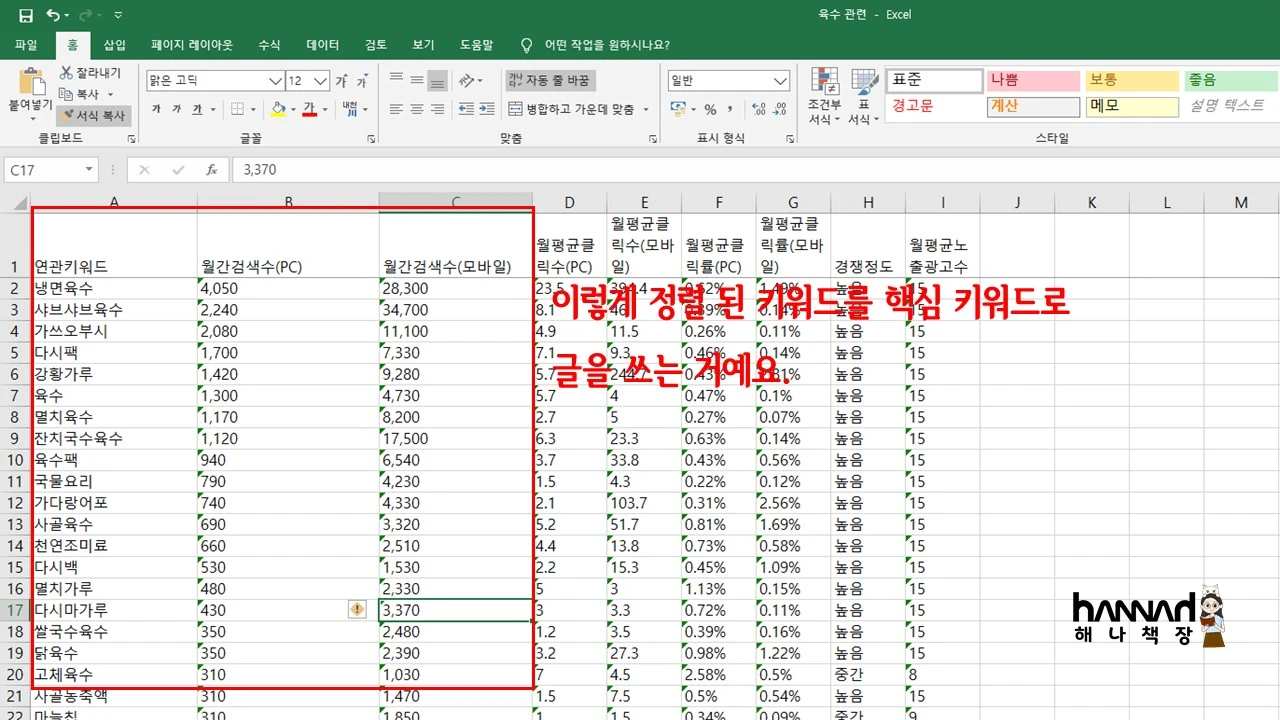This screenshot has height=720, width=1280.
Task: Merge and center cells (병합하고 가운데 맞춤)
Action: click(x=572, y=109)
